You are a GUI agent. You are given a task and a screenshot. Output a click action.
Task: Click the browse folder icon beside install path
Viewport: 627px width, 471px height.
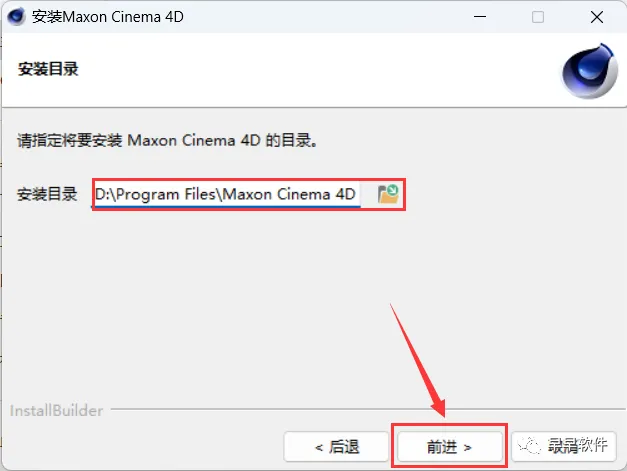(x=388, y=194)
